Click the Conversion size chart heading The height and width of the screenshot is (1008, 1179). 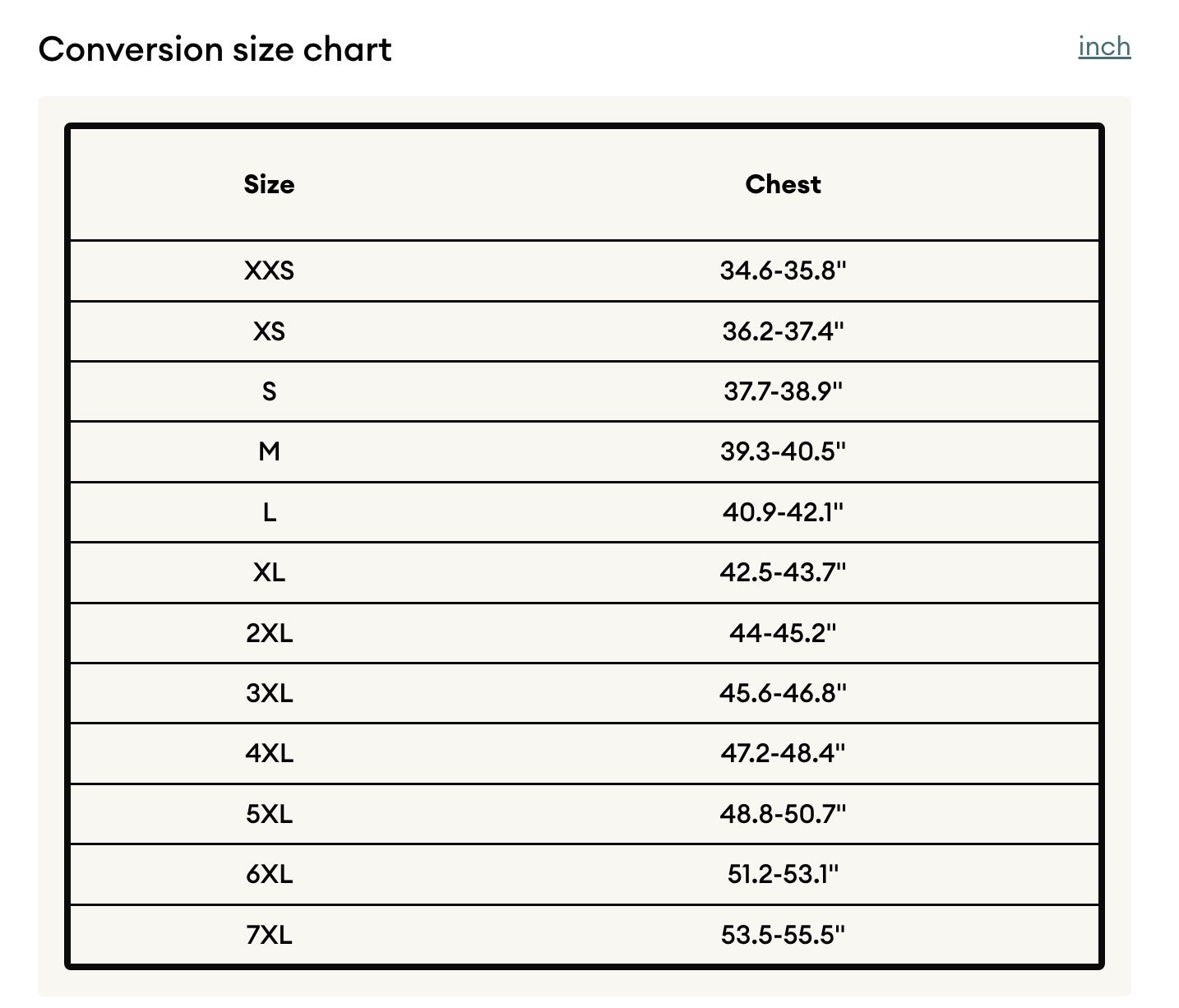(x=215, y=49)
